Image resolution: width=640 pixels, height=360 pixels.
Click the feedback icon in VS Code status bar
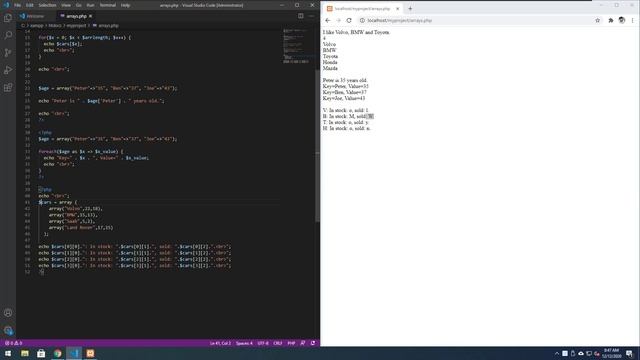(302, 343)
